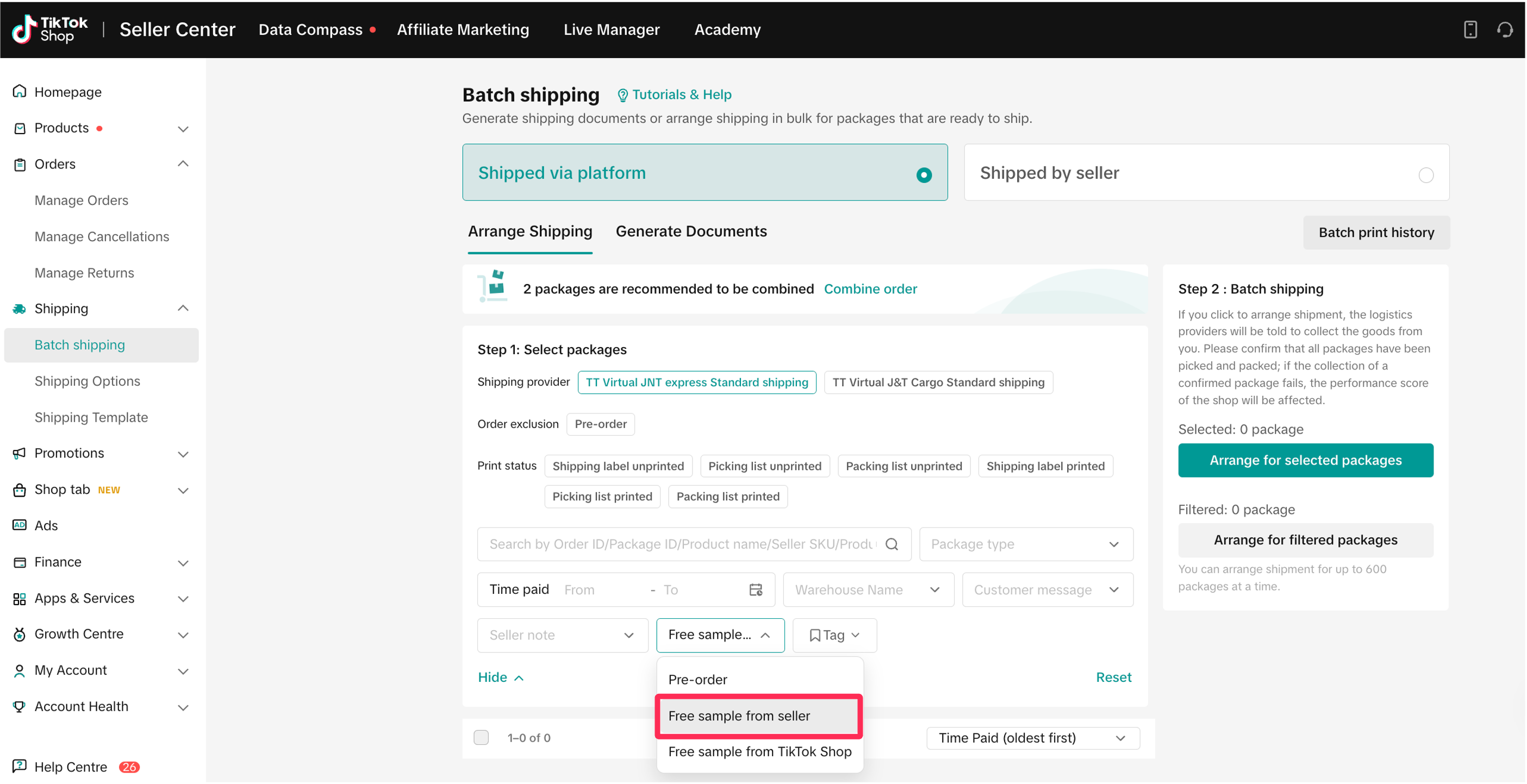Screen dimensions: 1527x784
Task: Click Arrange for selected packages button
Action: 1305,460
